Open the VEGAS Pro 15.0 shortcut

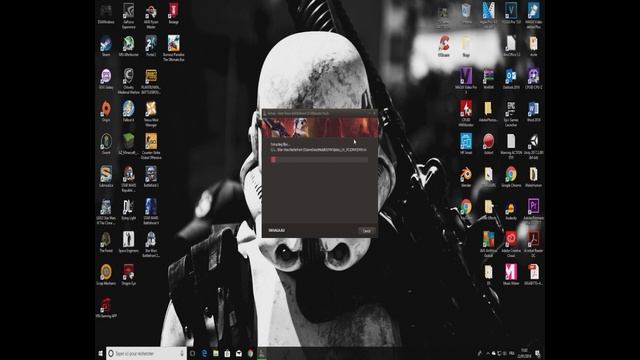(511, 13)
